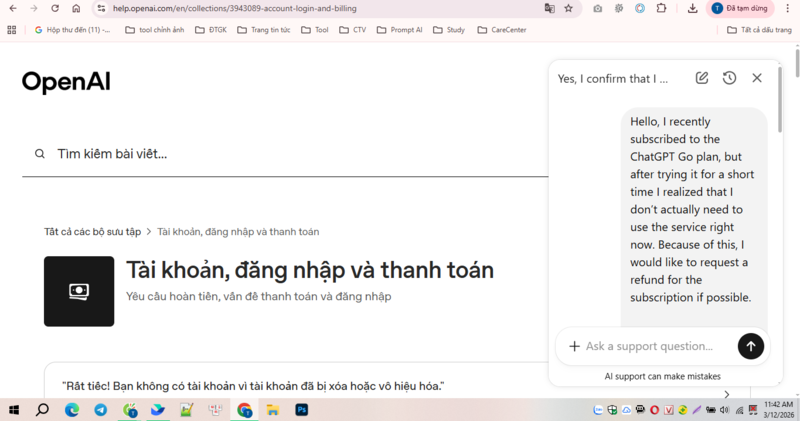Screen dimensions: 800x421
Task: Reload the current page
Action: pos(55,8)
